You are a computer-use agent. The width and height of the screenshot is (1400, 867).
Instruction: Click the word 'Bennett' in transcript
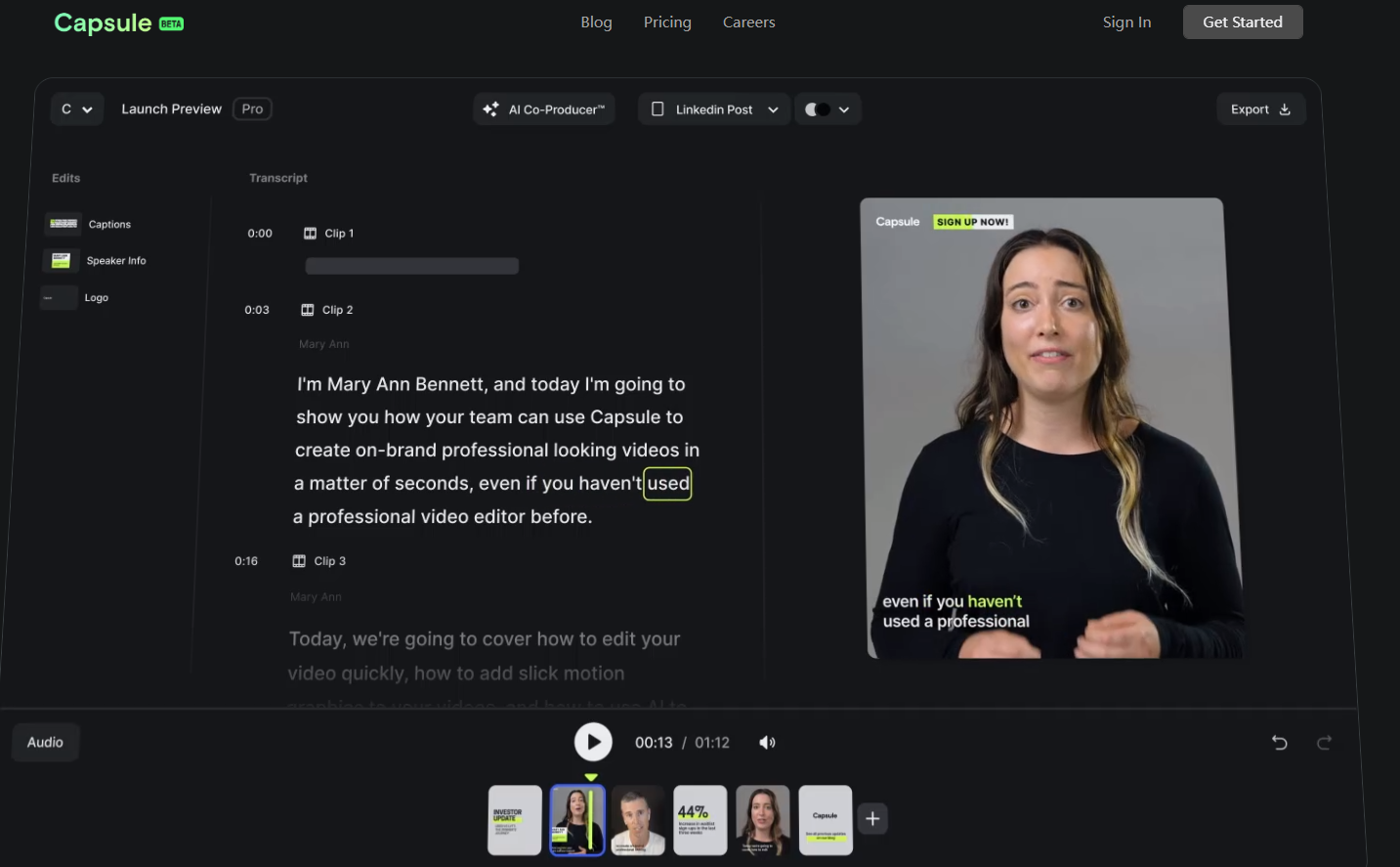point(450,384)
